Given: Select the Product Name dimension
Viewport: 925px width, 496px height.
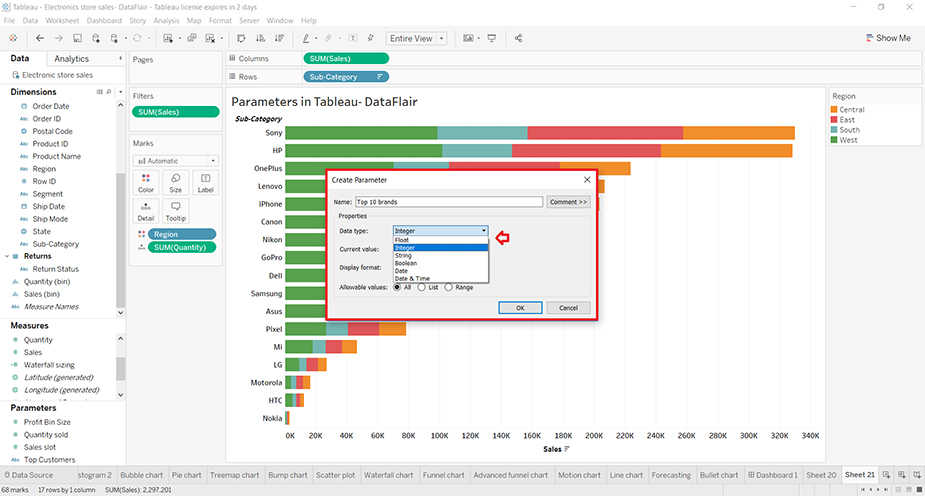Looking at the screenshot, I should click(57, 156).
